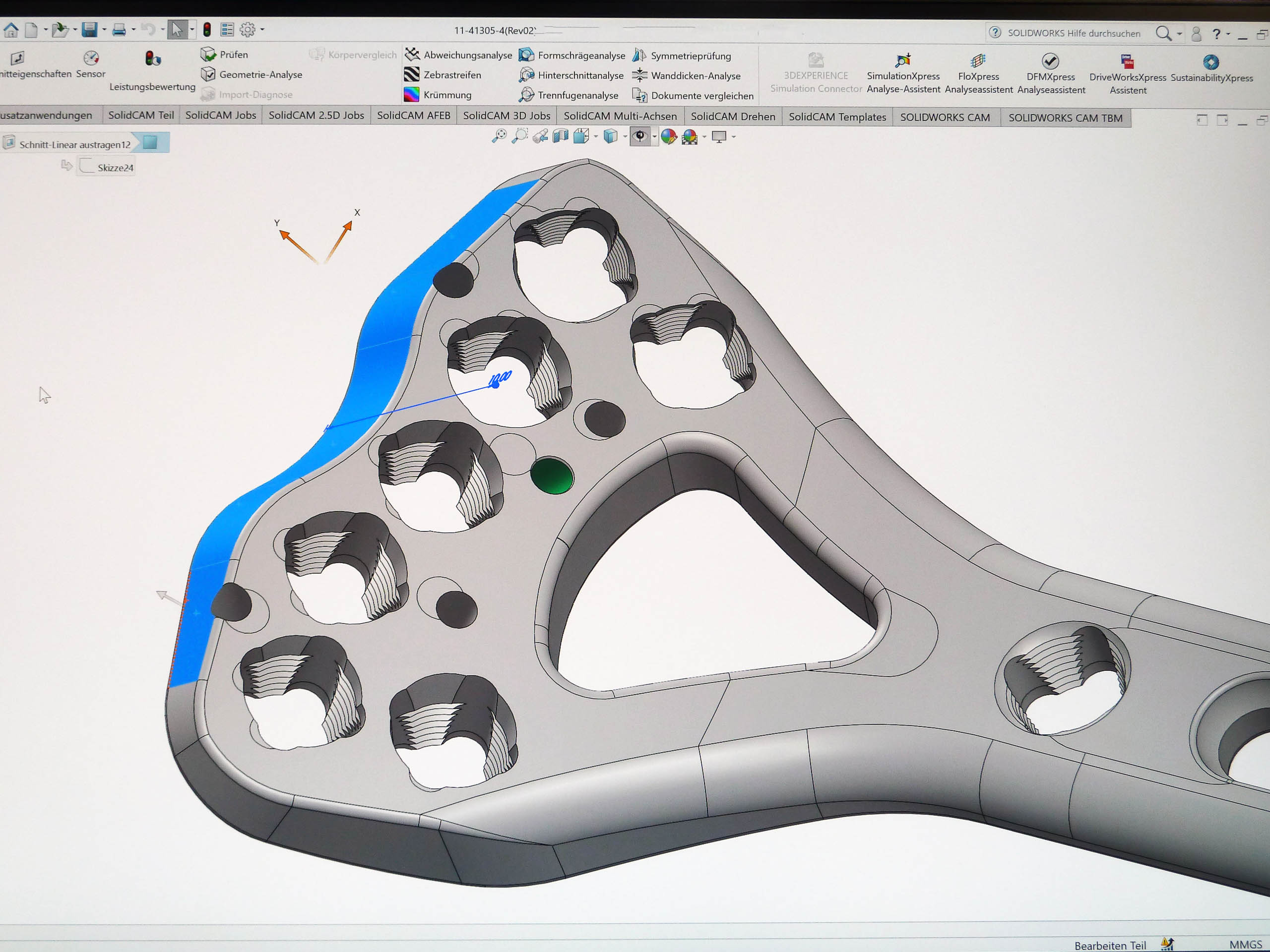Image resolution: width=1270 pixels, height=952 pixels.
Task: Open the Wanddicken-Analyse tool
Action: coord(695,74)
